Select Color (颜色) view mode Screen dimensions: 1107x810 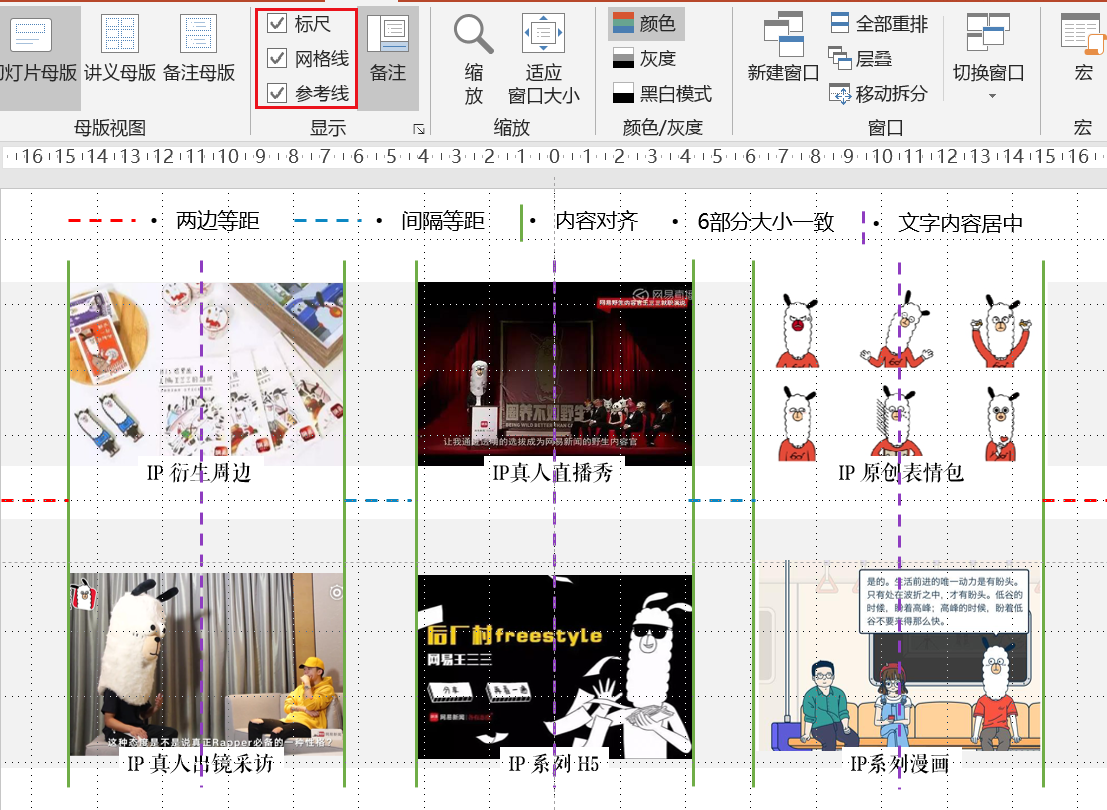(x=645, y=24)
